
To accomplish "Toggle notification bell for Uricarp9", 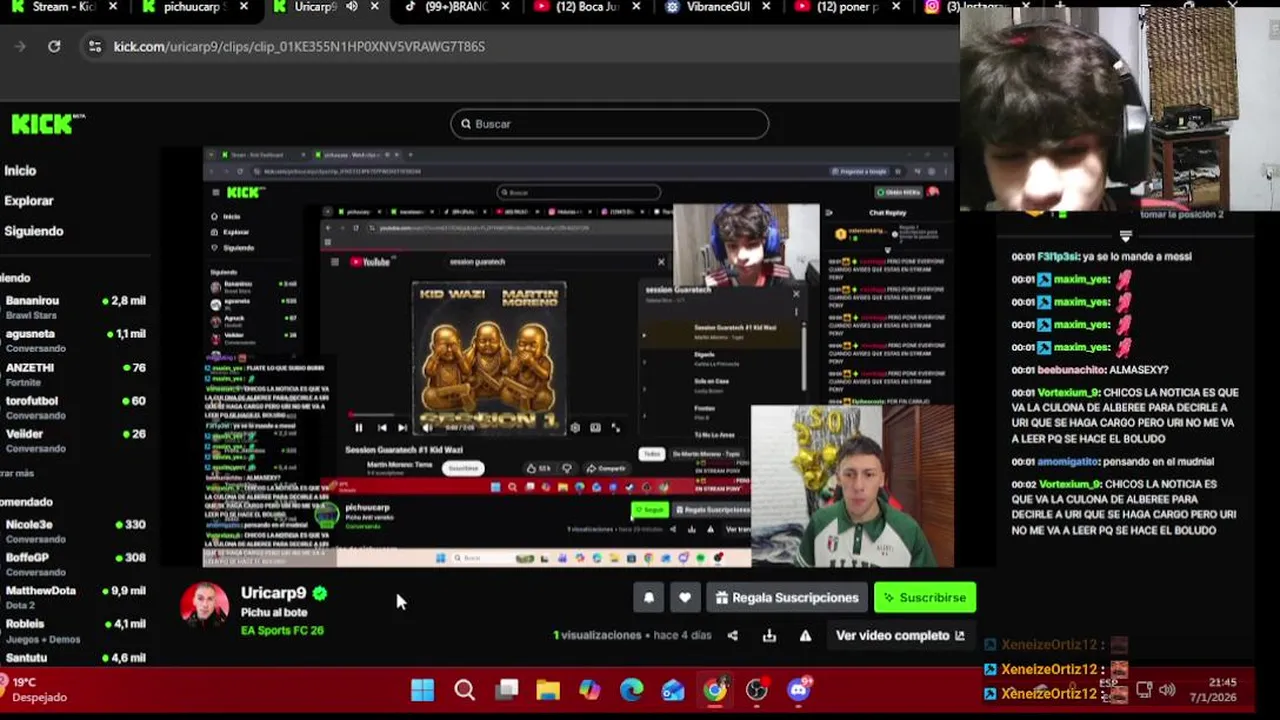I will (x=648, y=598).
